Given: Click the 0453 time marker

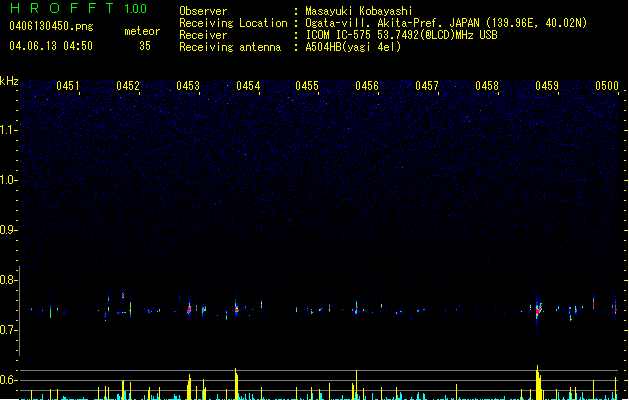Looking at the screenshot, I should 188,86.
